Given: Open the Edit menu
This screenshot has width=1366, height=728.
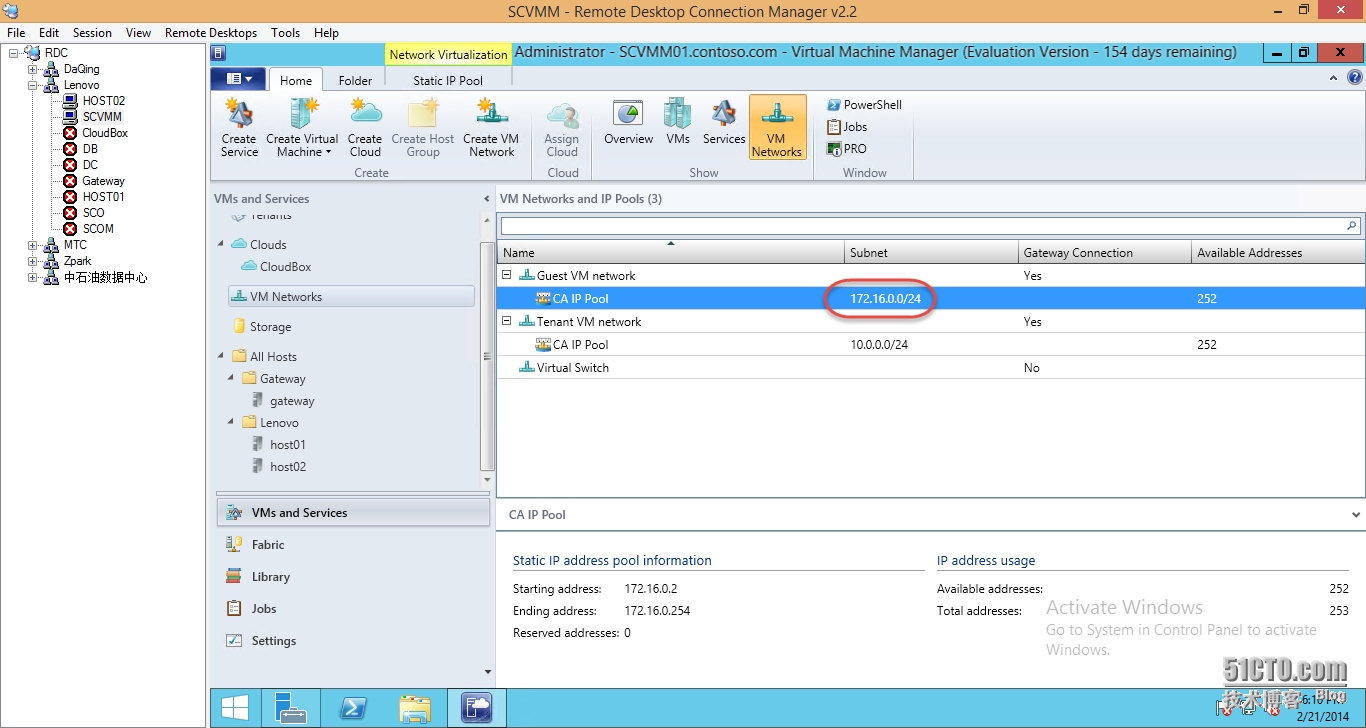Looking at the screenshot, I should [x=49, y=33].
